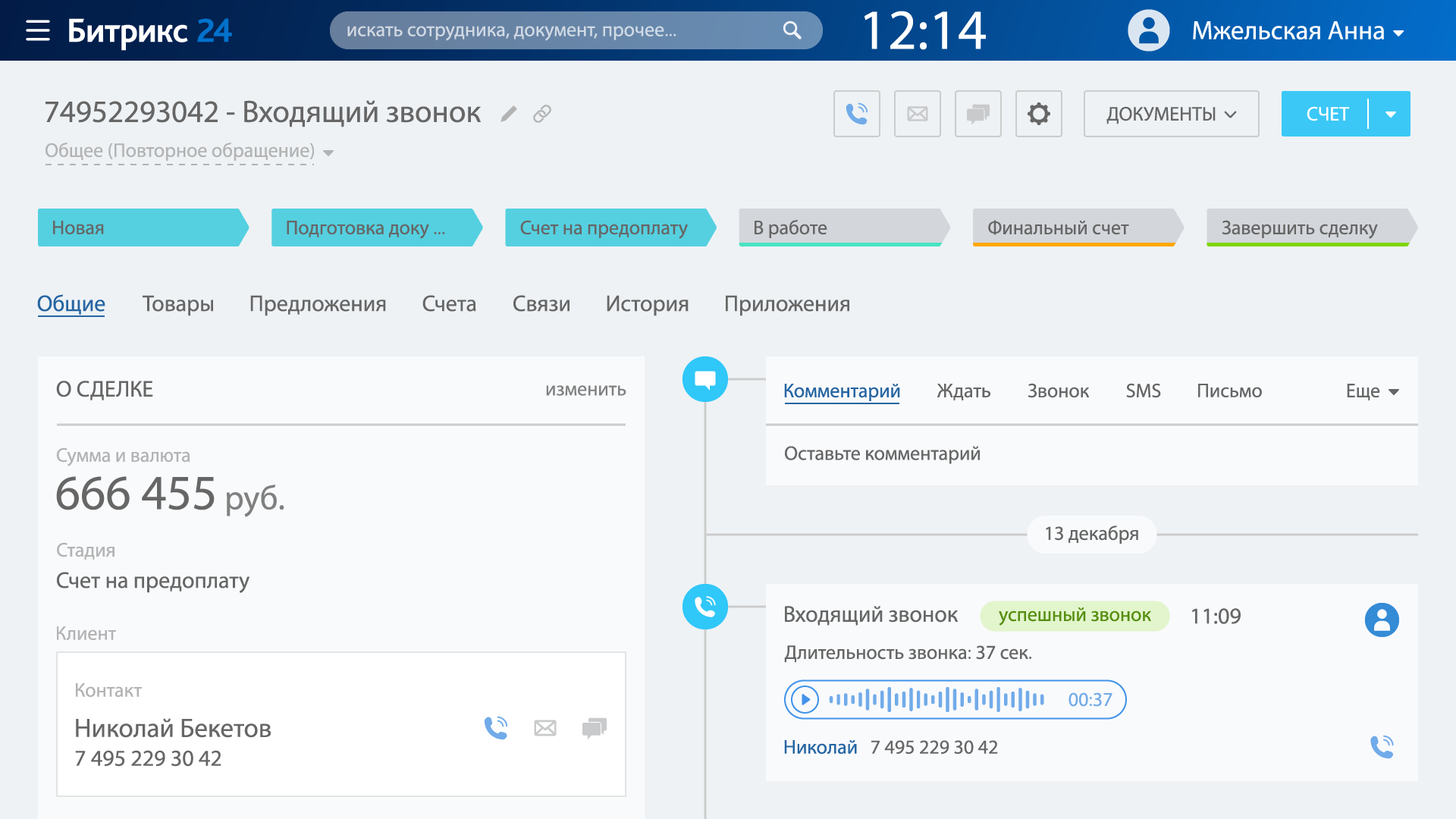Image resolution: width=1456 pixels, height=819 pixels.
Task: Open the settings gear icon
Action: click(x=1038, y=114)
